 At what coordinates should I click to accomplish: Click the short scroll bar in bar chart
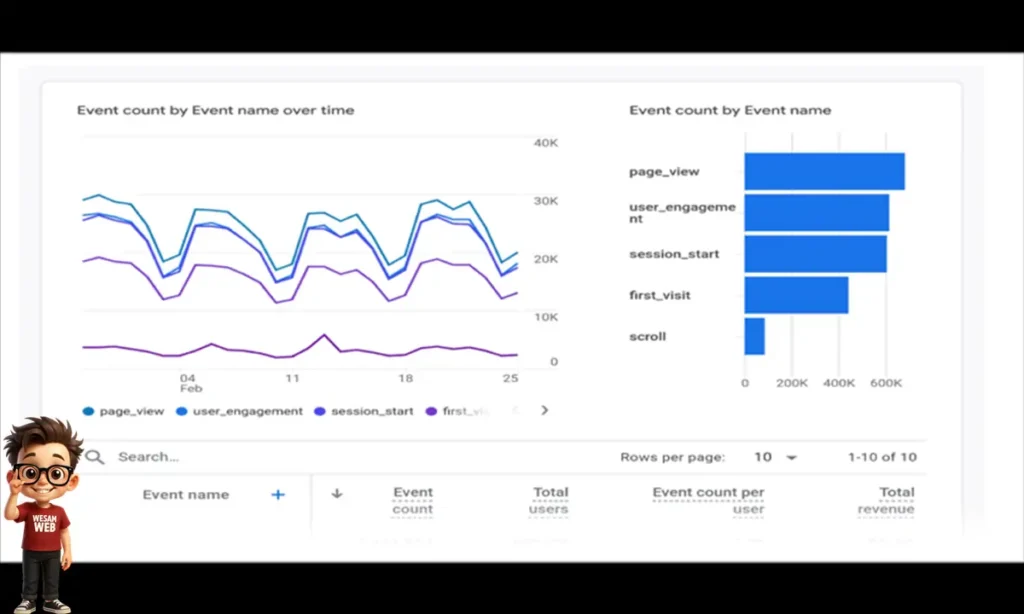click(754, 336)
